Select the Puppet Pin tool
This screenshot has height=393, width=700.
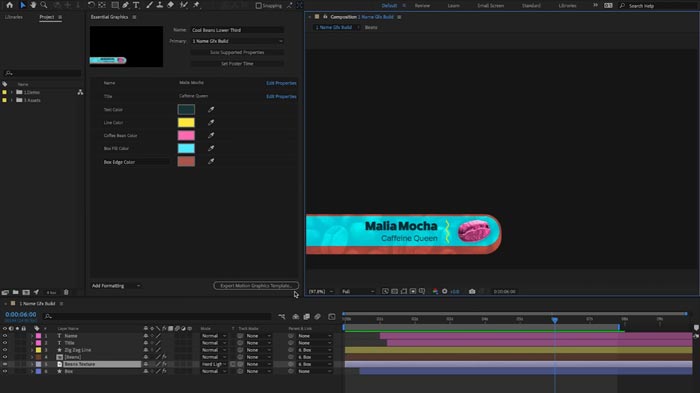196,5
